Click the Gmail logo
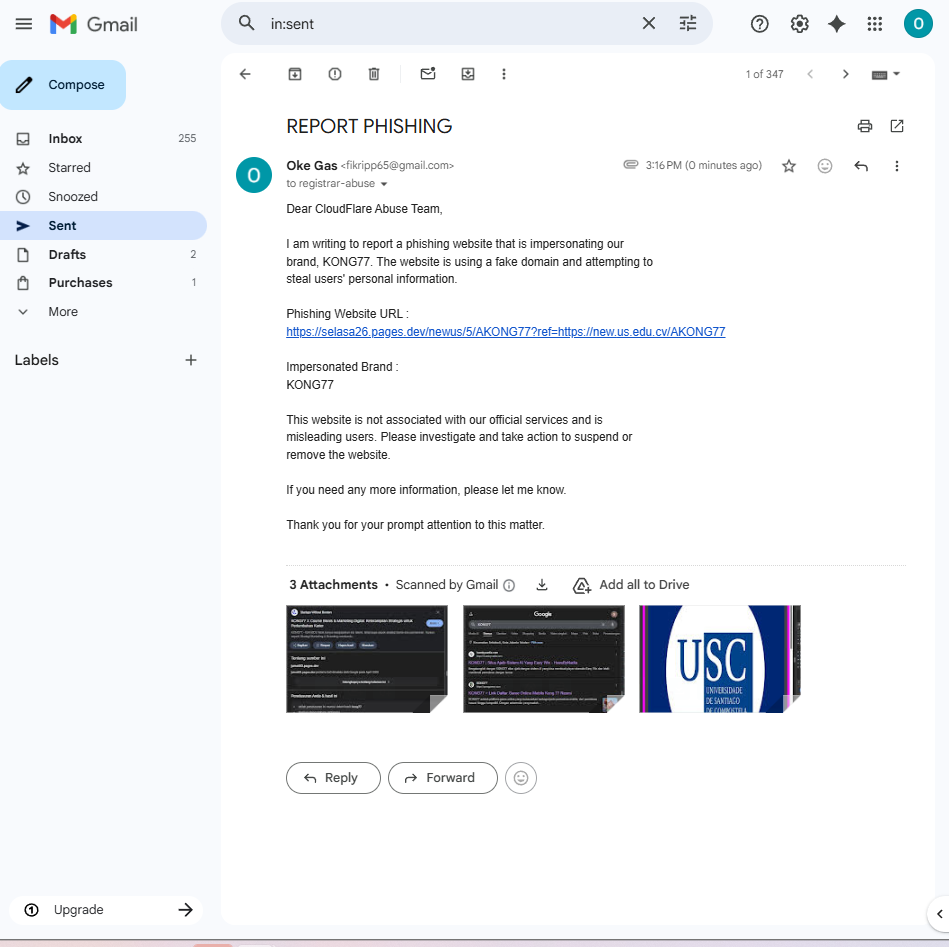 click(x=94, y=24)
